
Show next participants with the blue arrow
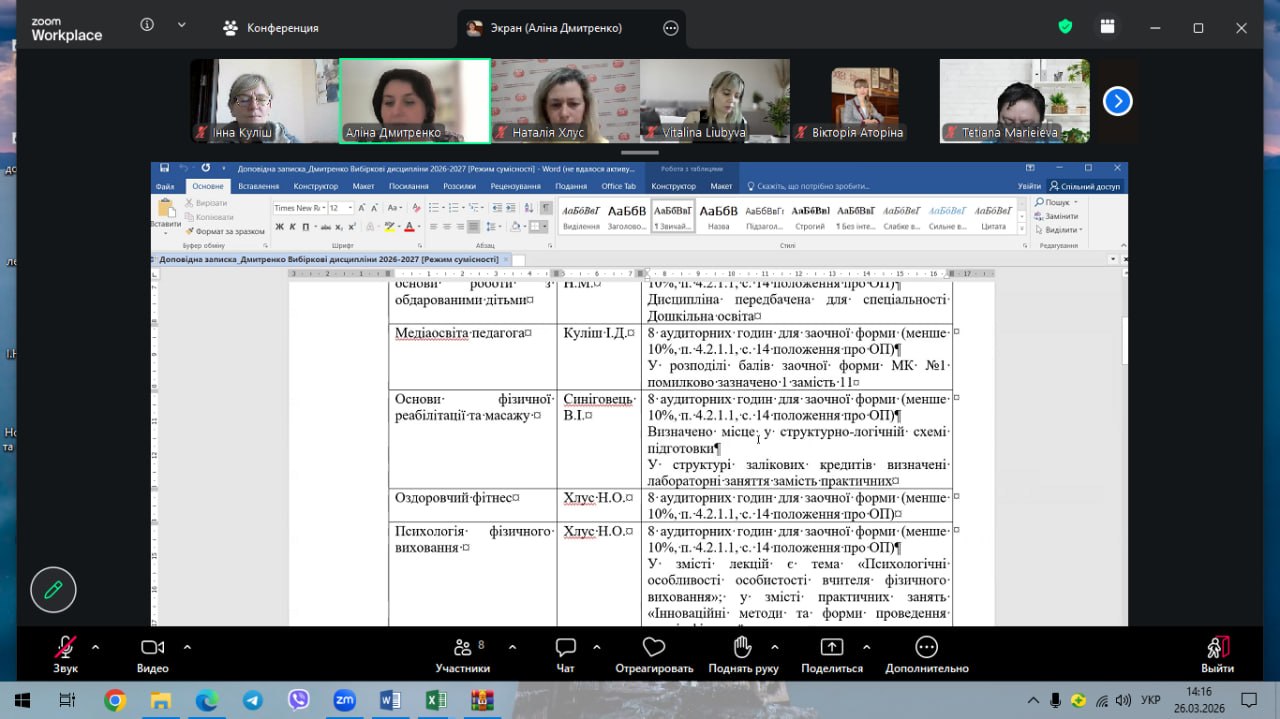pos(1117,101)
